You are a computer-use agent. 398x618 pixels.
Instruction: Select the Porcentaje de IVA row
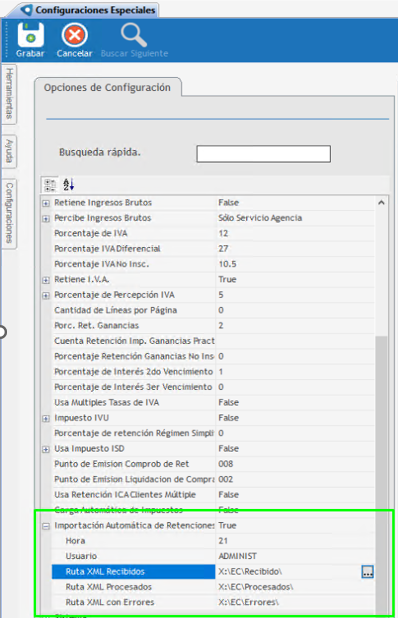tap(213, 233)
